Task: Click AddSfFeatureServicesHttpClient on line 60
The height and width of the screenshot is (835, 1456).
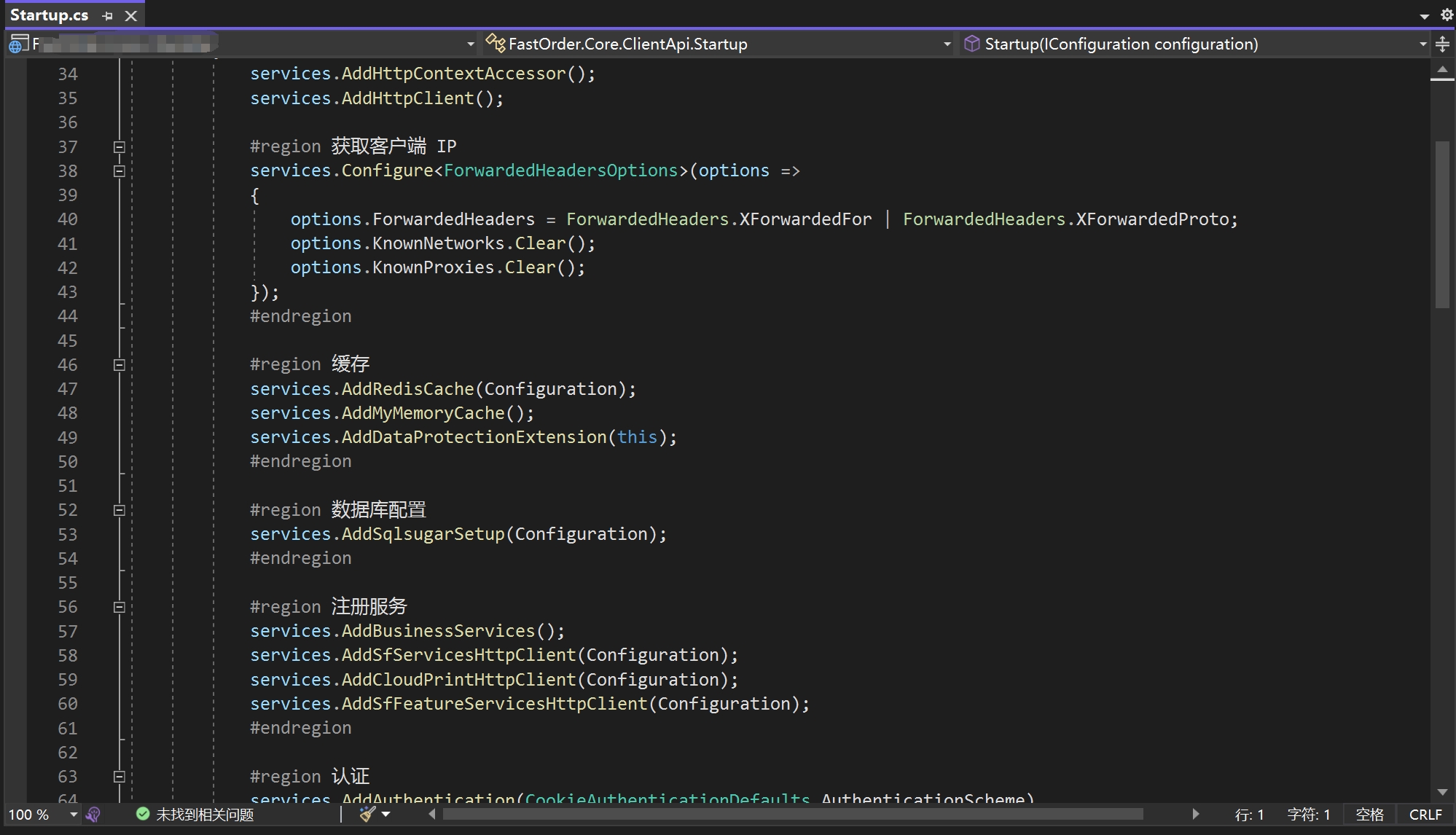Action: [495, 704]
